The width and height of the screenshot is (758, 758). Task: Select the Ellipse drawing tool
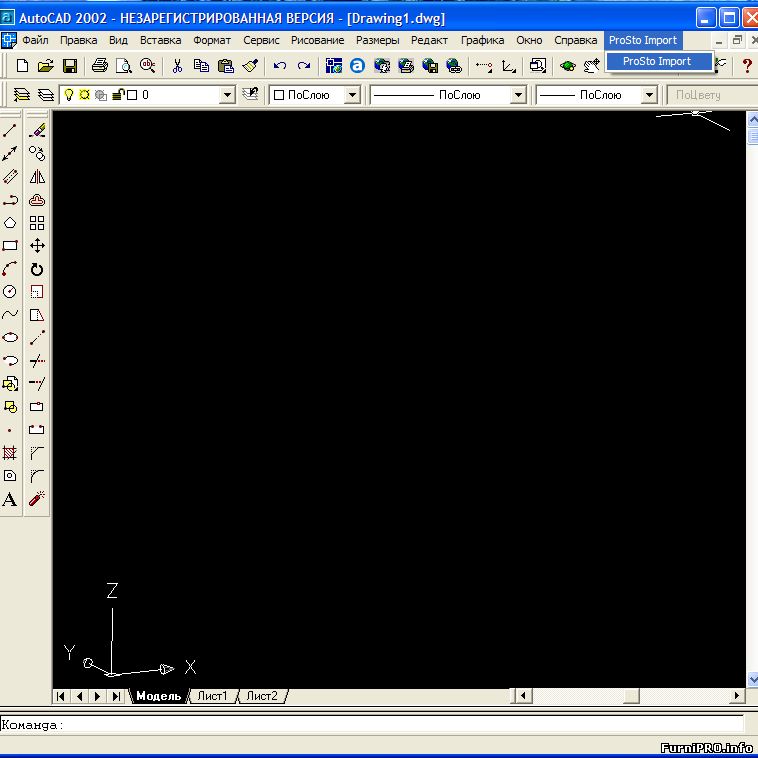10,337
